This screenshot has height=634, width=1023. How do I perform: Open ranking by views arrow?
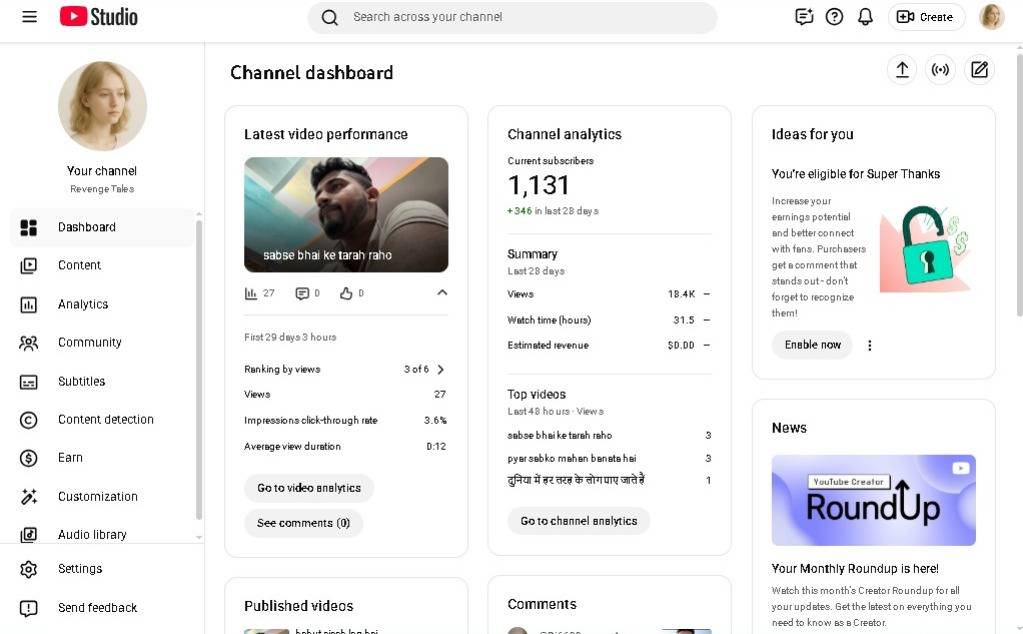[x=441, y=369]
